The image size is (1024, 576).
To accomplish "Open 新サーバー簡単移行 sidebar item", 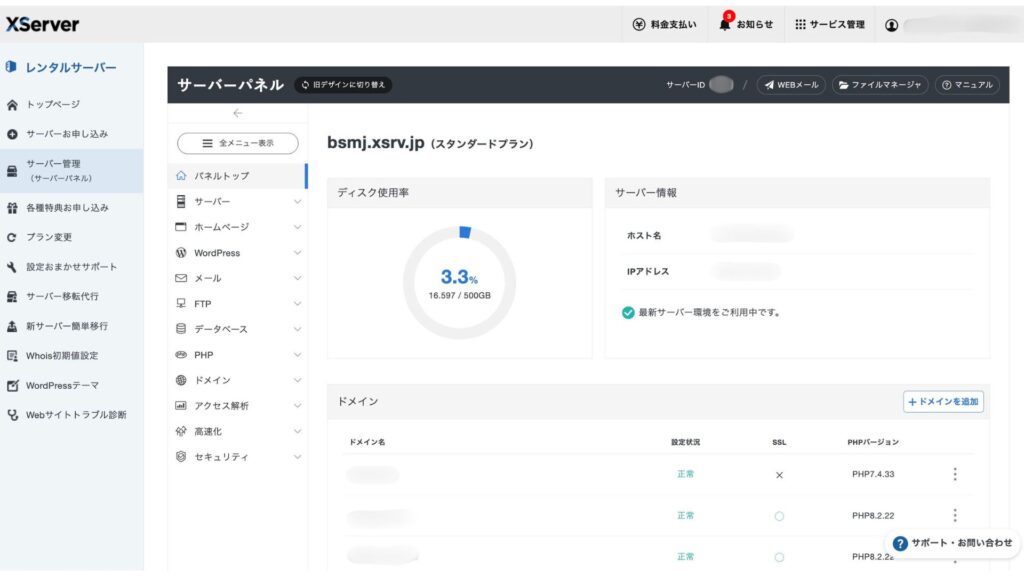I will pyautogui.click(x=67, y=326).
